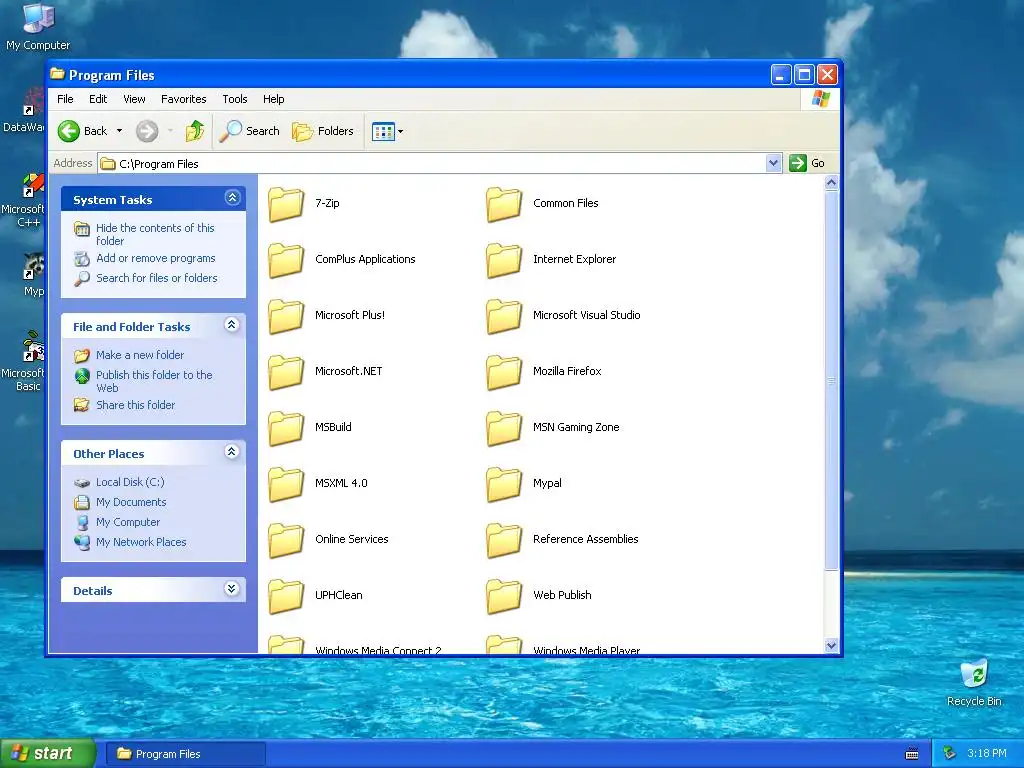The width and height of the screenshot is (1024, 768).
Task: Select the Common Files folder icon
Action: (x=504, y=204)
